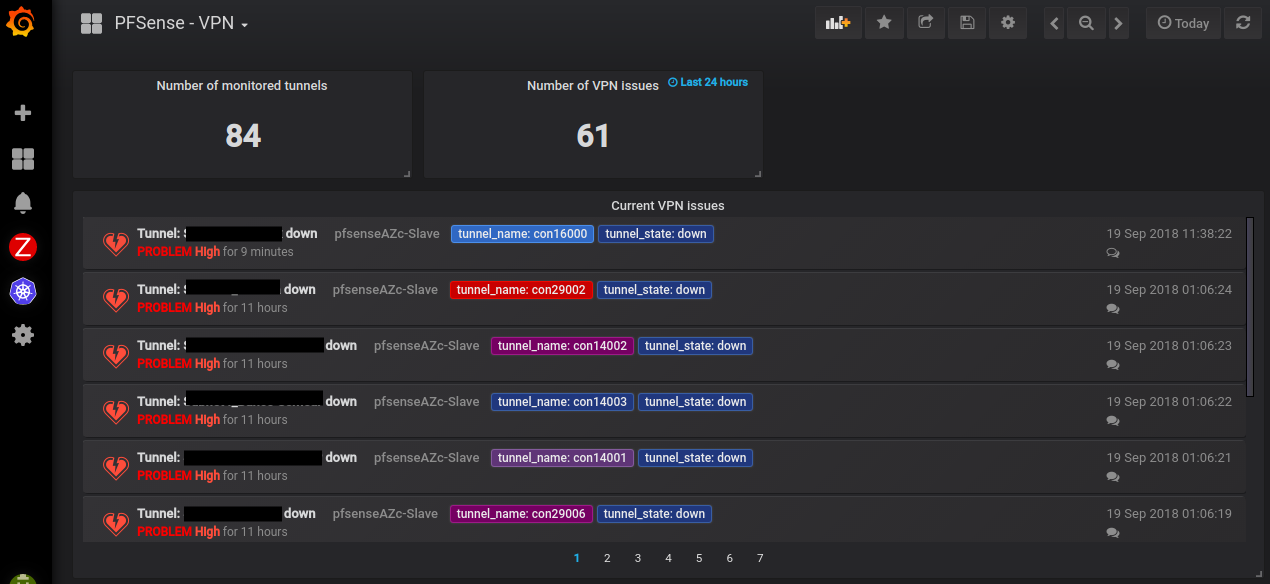Click the monitored tunnels value 84
This screenshot has height=584, width=1270.
243,136
